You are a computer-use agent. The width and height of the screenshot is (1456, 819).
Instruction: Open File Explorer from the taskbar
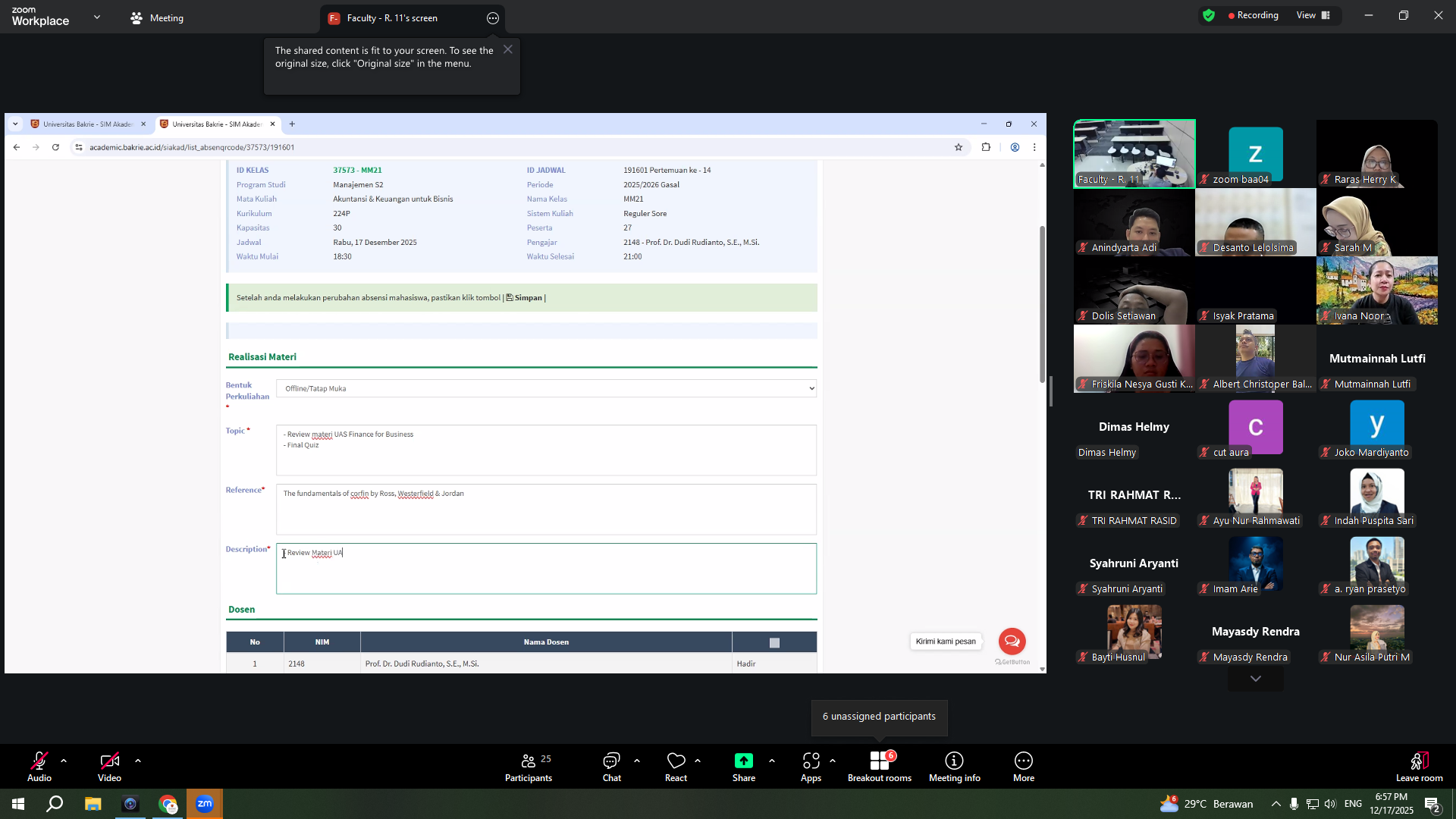(x=93, y=804)
